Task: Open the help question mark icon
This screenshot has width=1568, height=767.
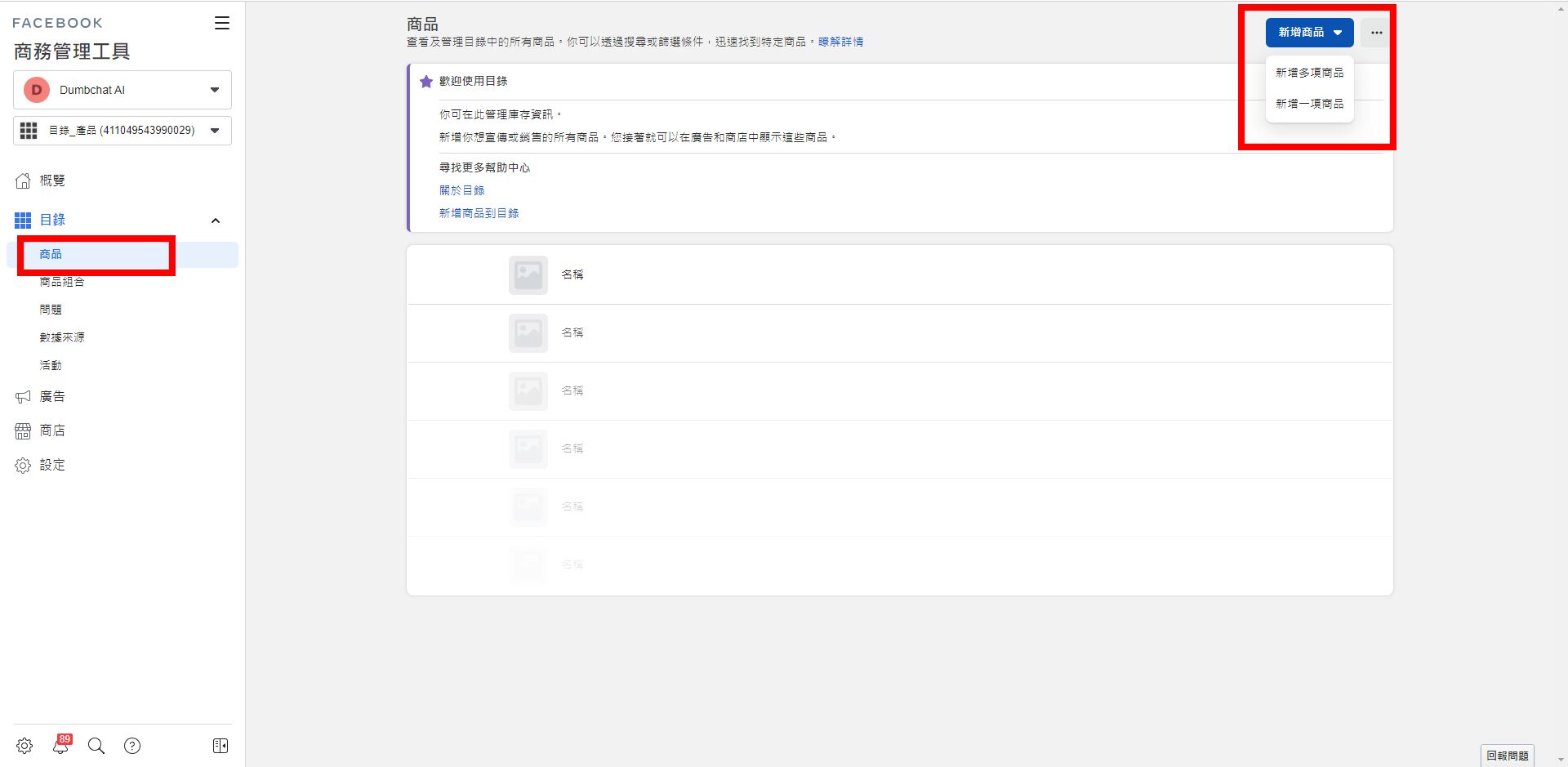Action: click(x=132, y=746)
